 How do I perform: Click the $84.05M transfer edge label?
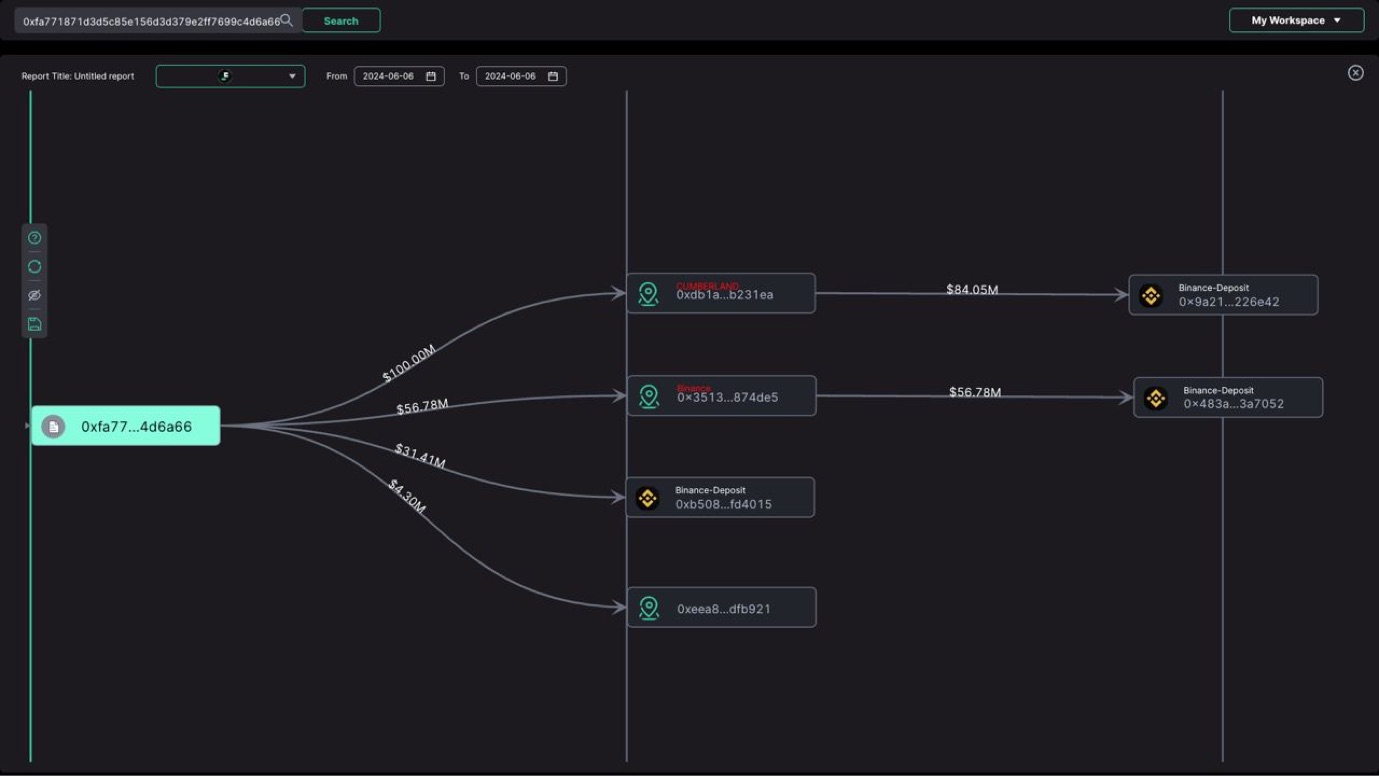(972, 290)
